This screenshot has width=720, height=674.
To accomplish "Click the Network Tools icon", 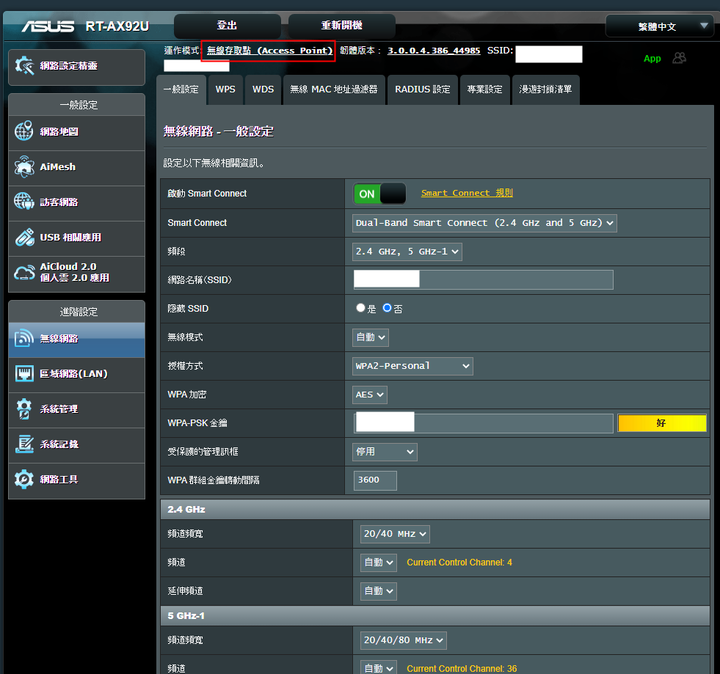I will 24,479.
